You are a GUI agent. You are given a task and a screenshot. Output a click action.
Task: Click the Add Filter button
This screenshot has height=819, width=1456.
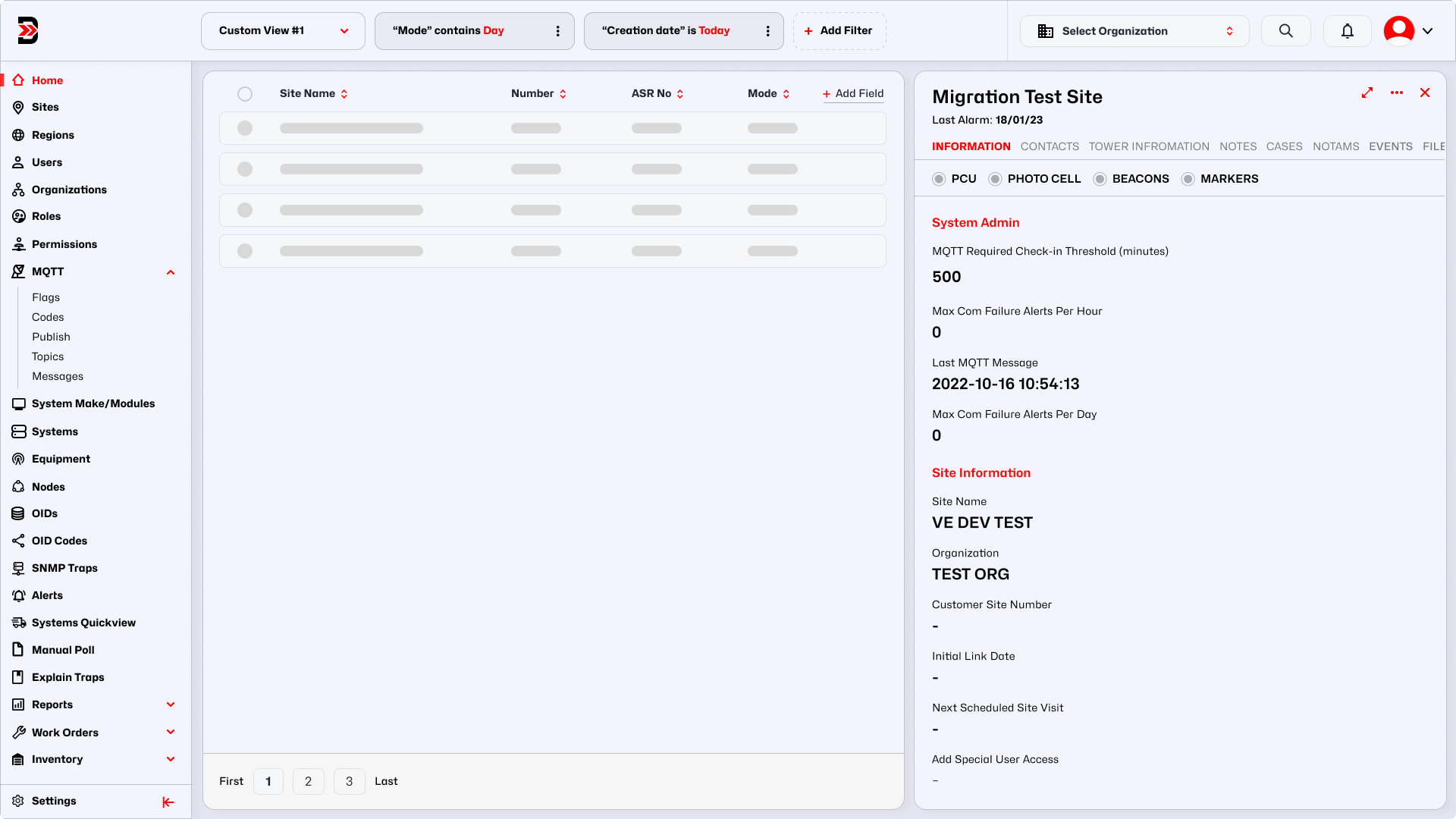(x=839, y=31)
